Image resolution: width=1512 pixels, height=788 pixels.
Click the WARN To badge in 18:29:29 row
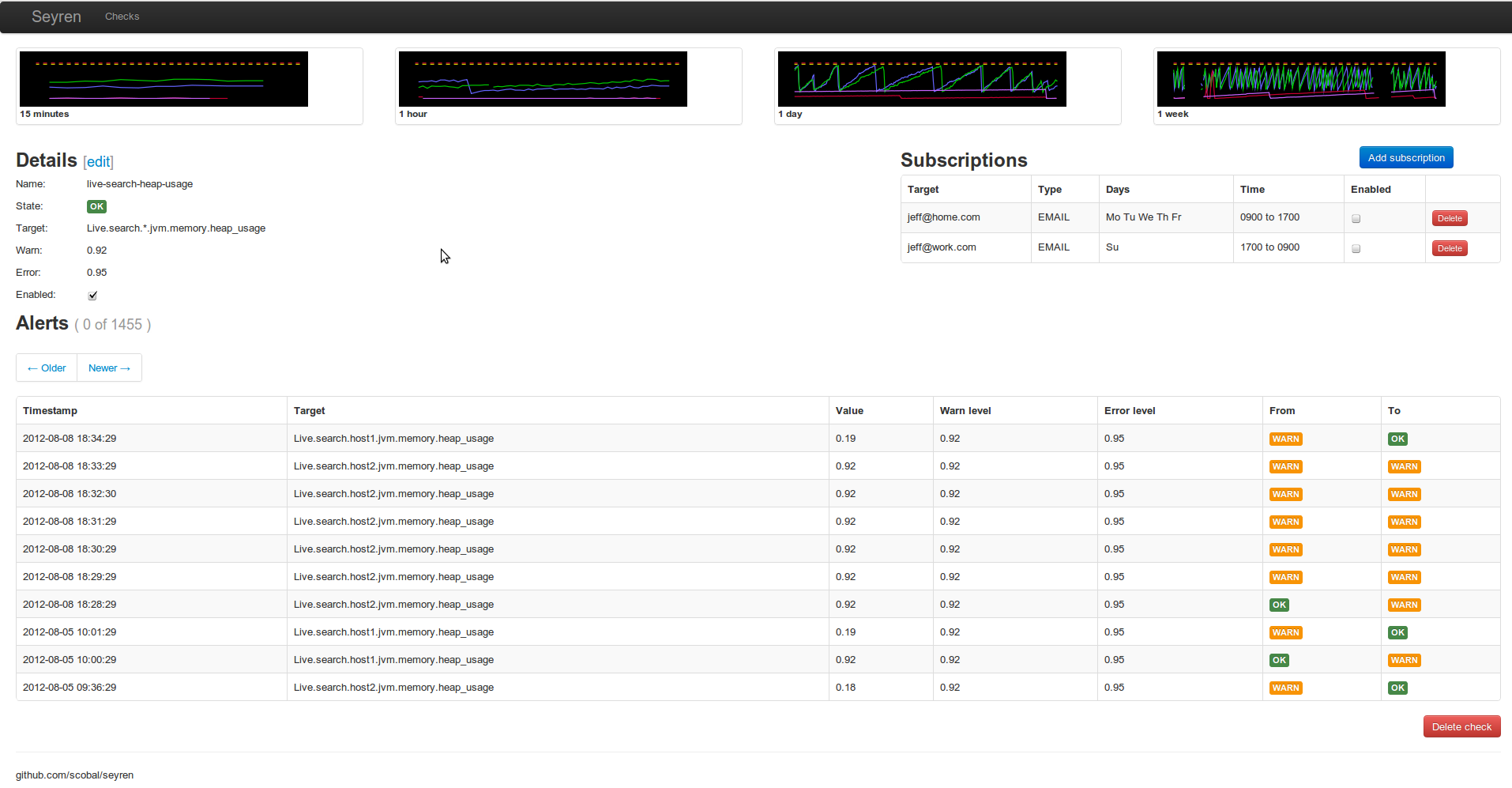[1404, 577]
